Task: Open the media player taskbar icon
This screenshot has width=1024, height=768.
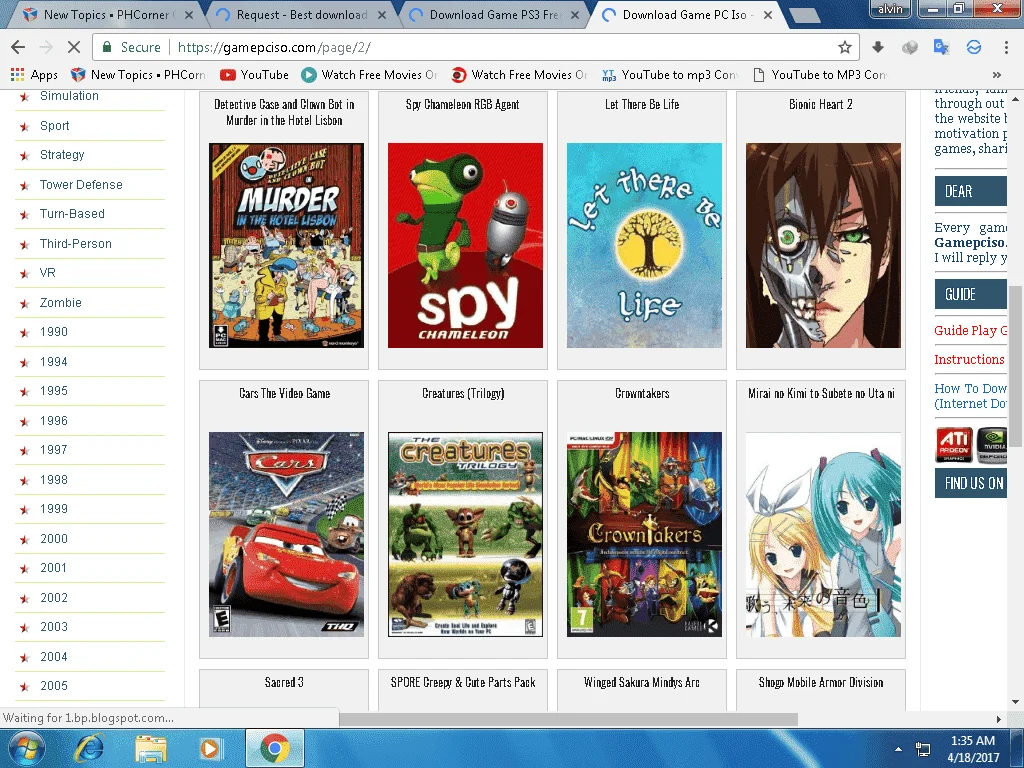Action: pos(210,748)
